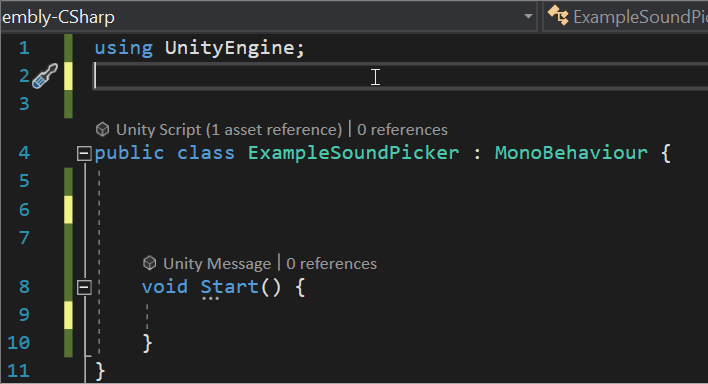
Task: Click the Unity Message CodeLens label
Action: pyautogui.click(x=217, y=263)
